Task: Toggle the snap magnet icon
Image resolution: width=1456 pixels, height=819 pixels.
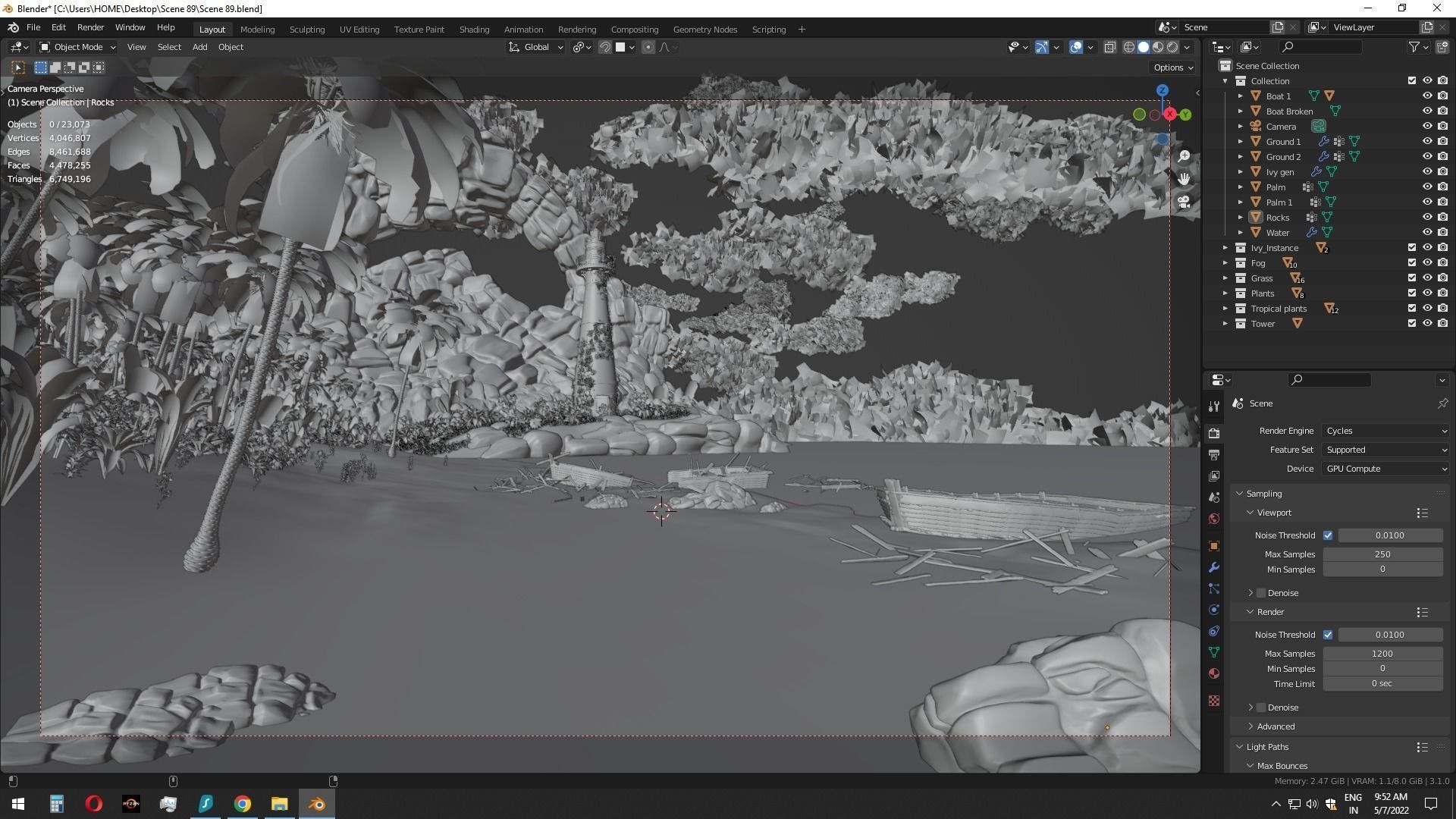Action: (605, 47)
